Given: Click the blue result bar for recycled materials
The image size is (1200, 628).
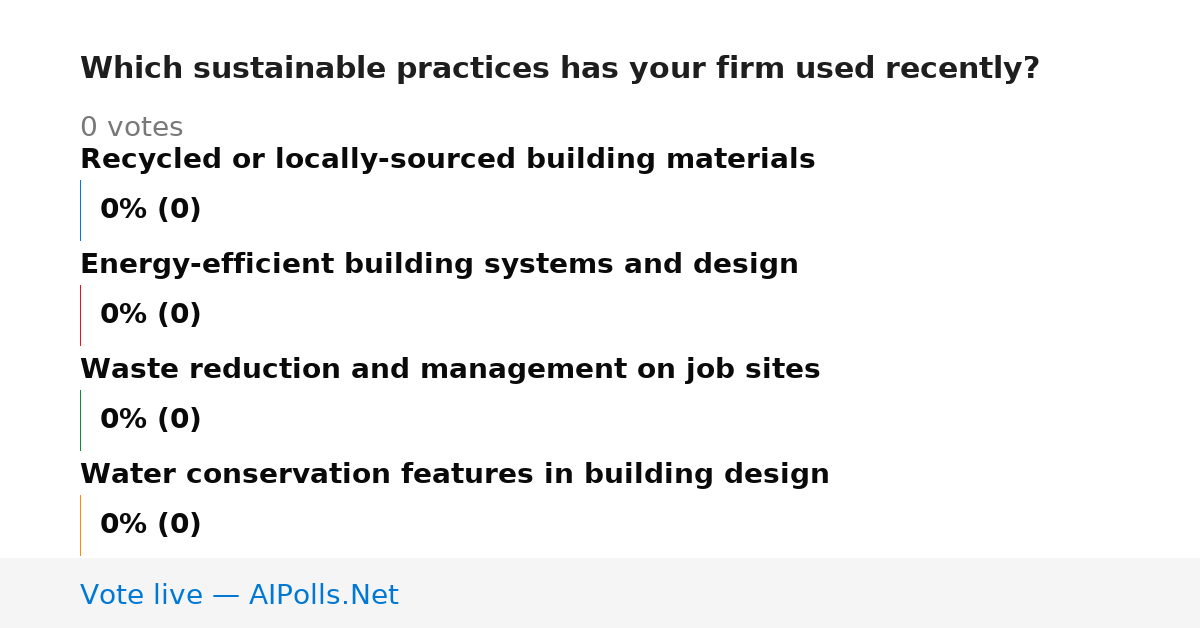Looking at the screenshot, I should click(x=80, y=210).
